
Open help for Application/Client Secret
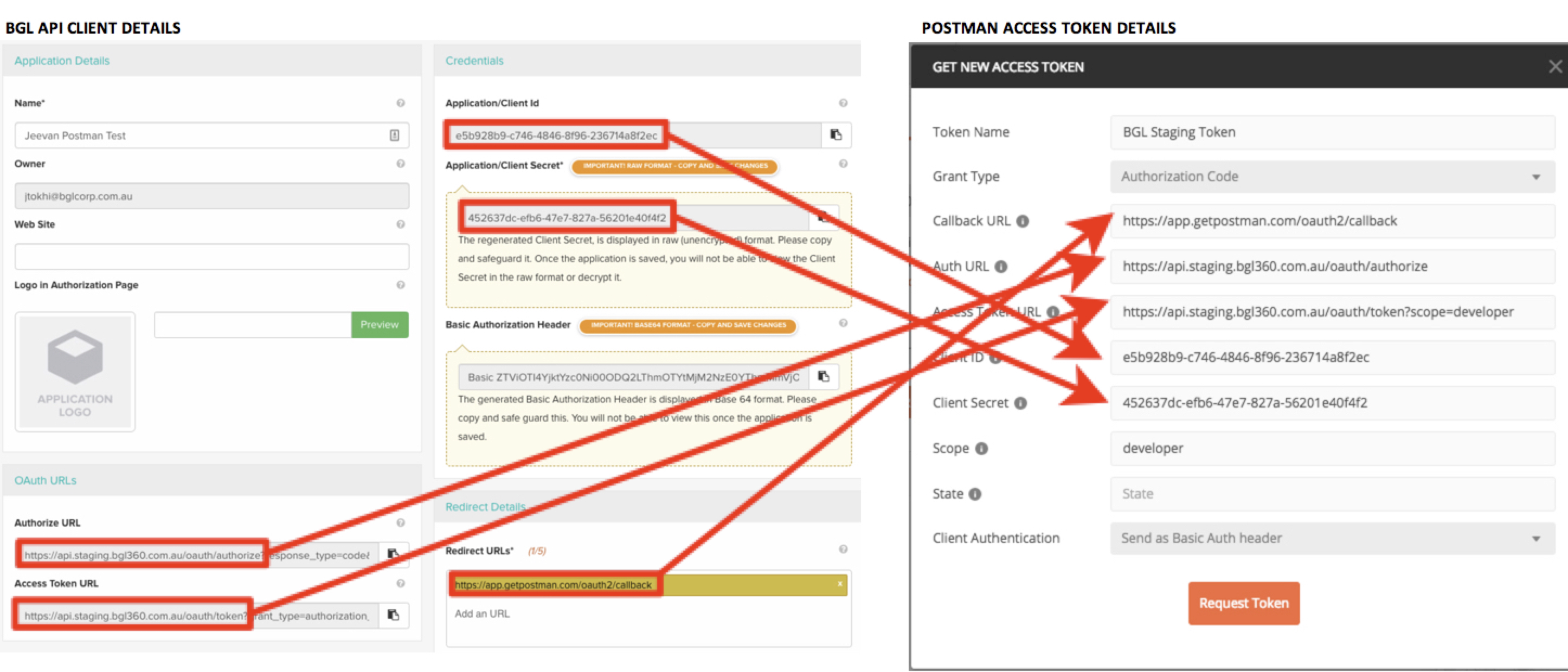[x=843, y=164]
